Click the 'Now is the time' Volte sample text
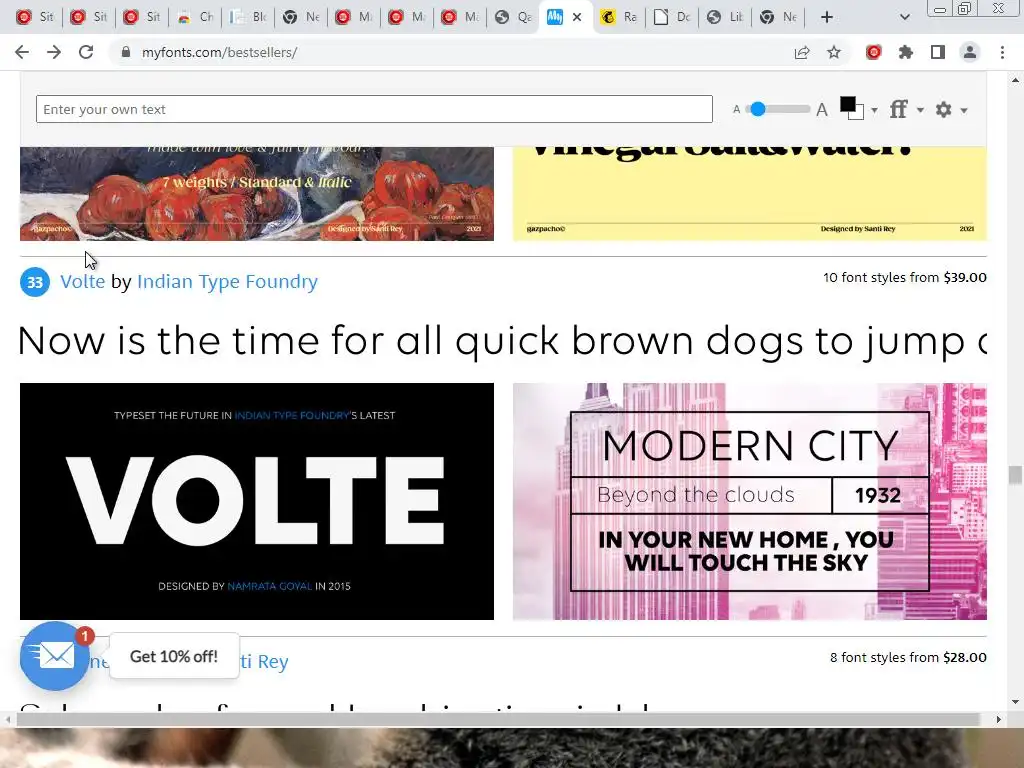Image resolution: width=1024 pixels, height=768 pixels. coord(503,341)
